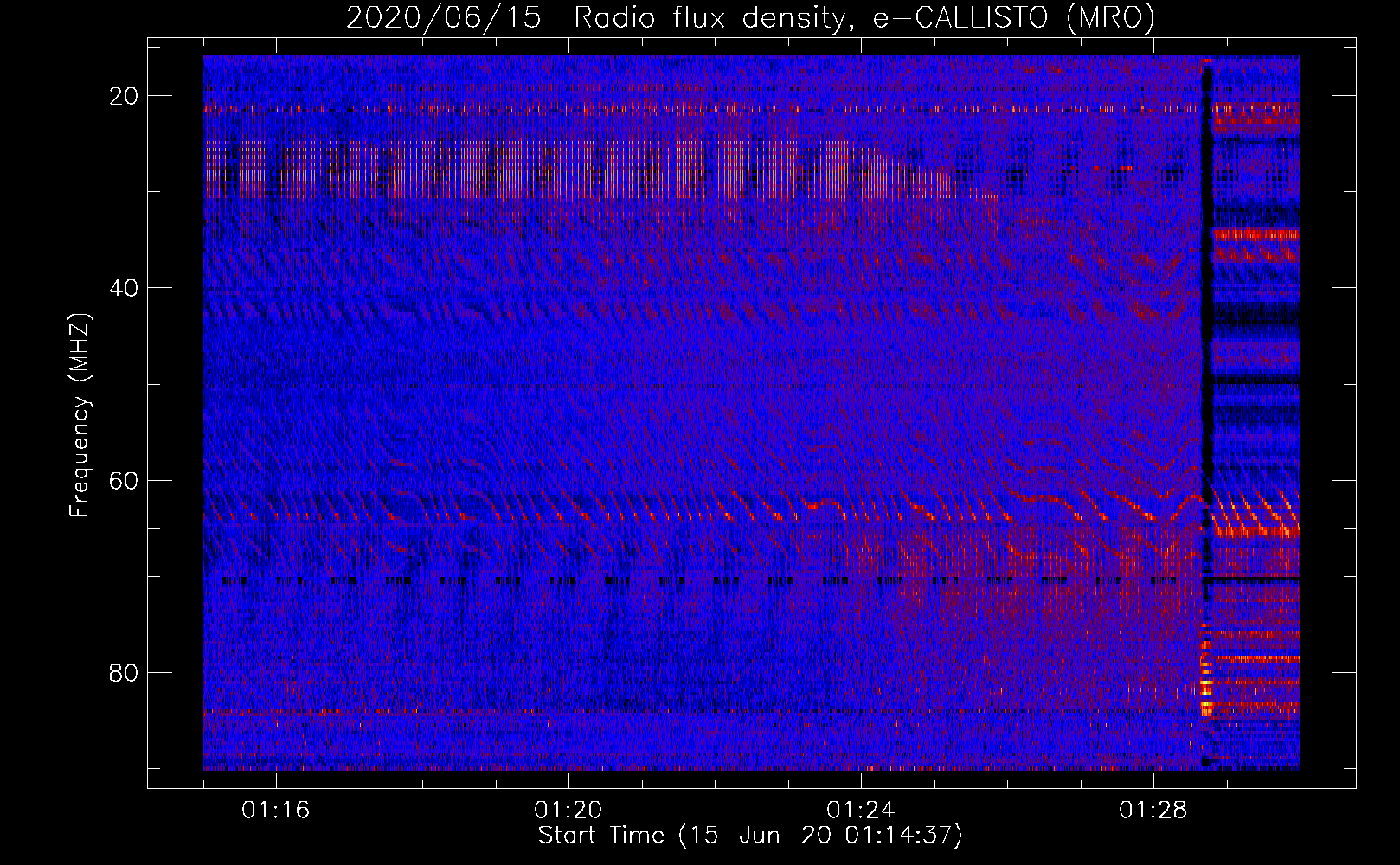Click the plot title "2020/06/15 Radio flux density, e-CALLISTO (MRO)"

pyautogui.click(x=750, y=17)
